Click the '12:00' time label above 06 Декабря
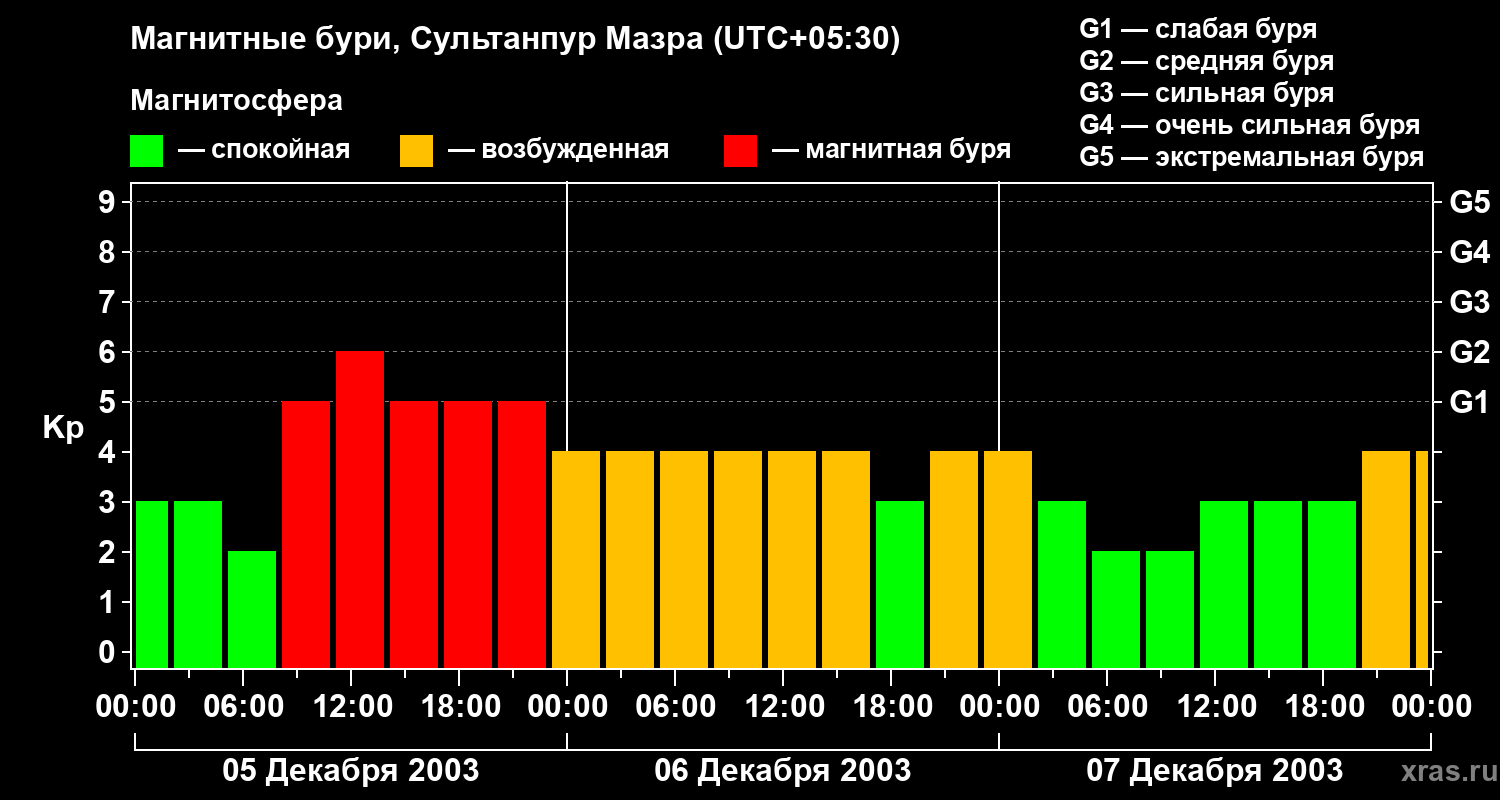The image size is (1500, 800). click(x=783, y=707)
